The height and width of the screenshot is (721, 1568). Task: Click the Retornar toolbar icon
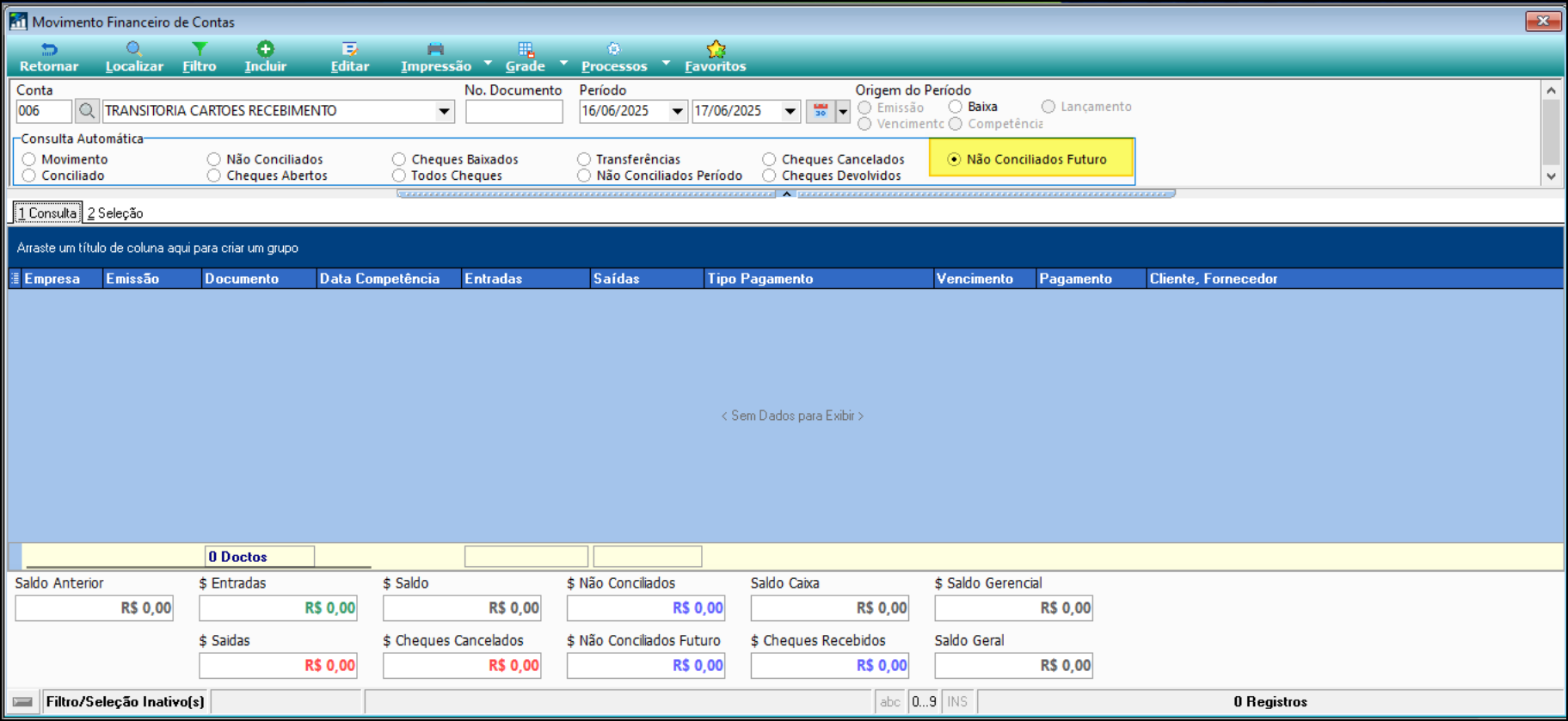[x=49, y=49]
